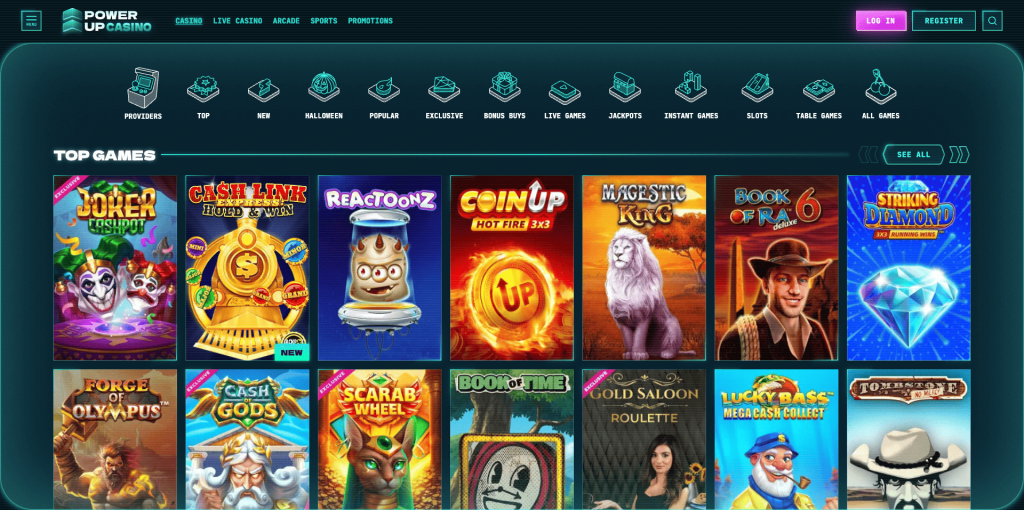Open the Coin Up Hot Fire tile
This screenshot has height=510, width=1024.
point(512,268)
